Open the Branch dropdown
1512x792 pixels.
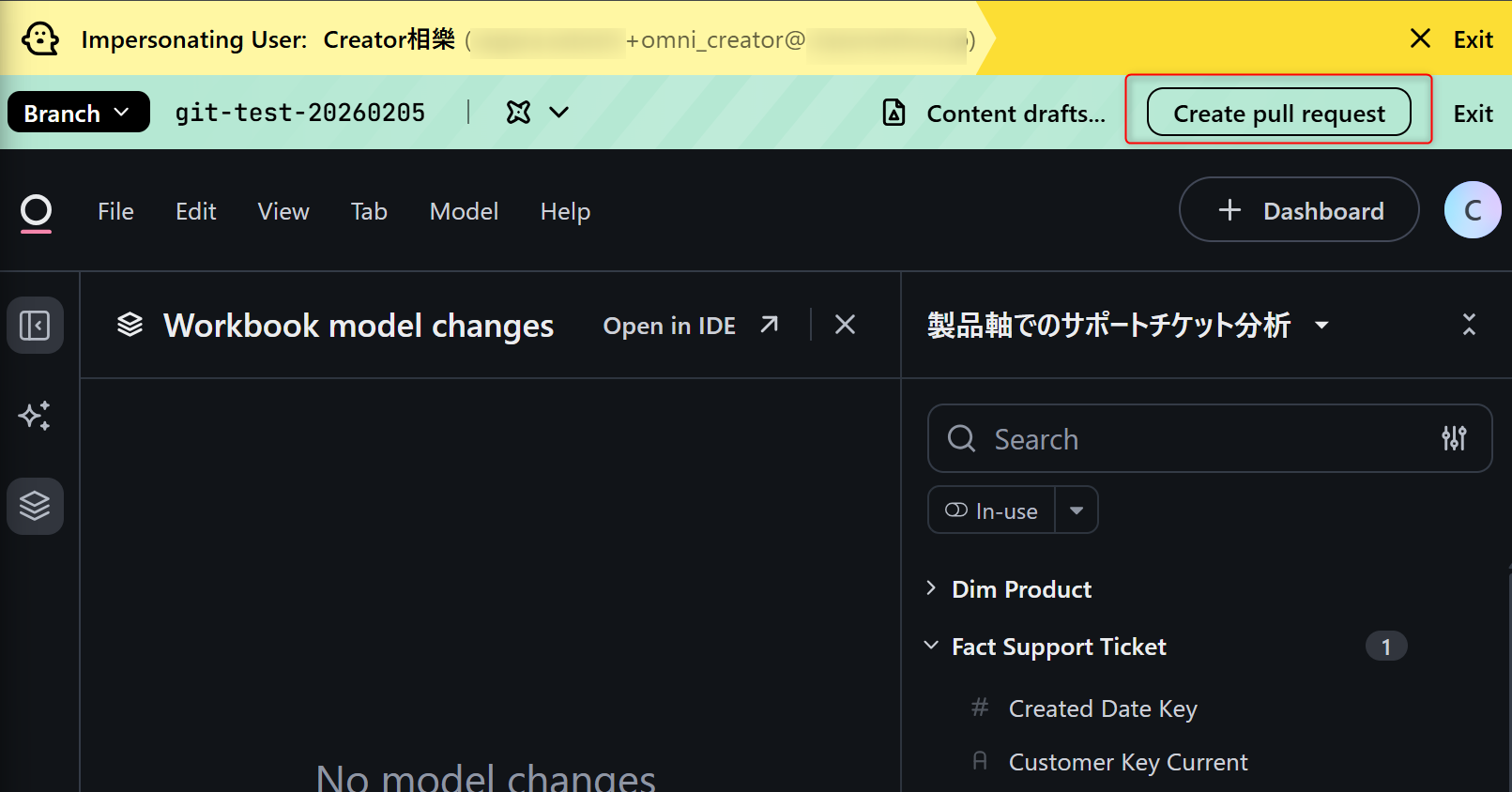coord(78,113)
